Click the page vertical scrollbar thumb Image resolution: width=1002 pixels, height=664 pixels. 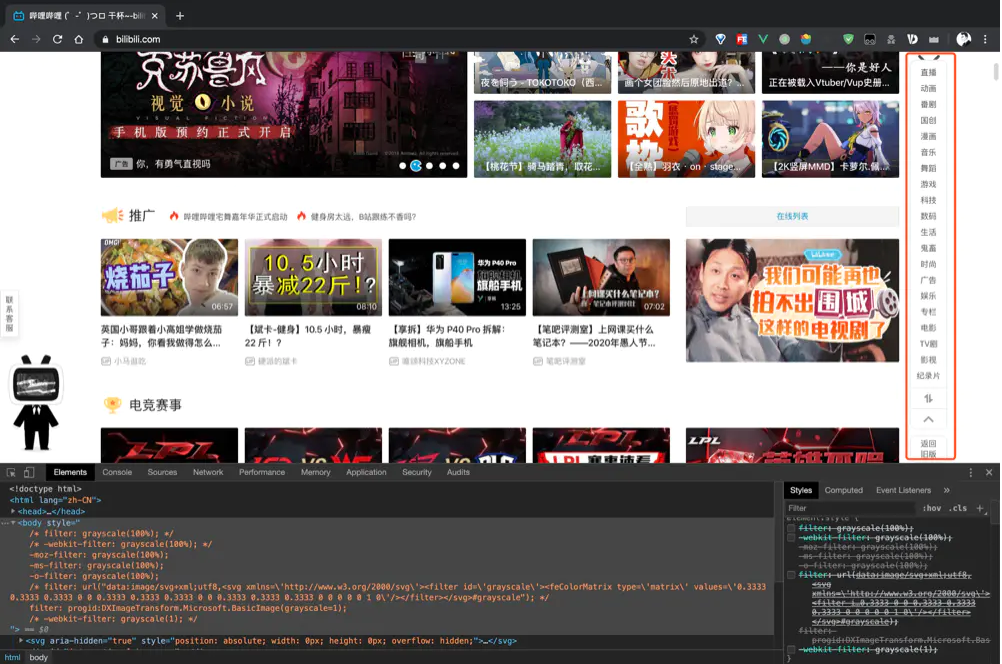click(x=996, y=72)
